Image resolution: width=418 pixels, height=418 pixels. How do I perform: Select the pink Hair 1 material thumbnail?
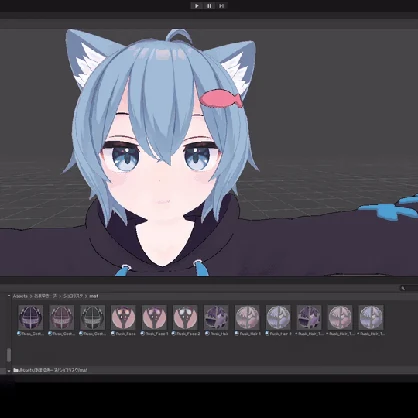(x=247, y=317)
